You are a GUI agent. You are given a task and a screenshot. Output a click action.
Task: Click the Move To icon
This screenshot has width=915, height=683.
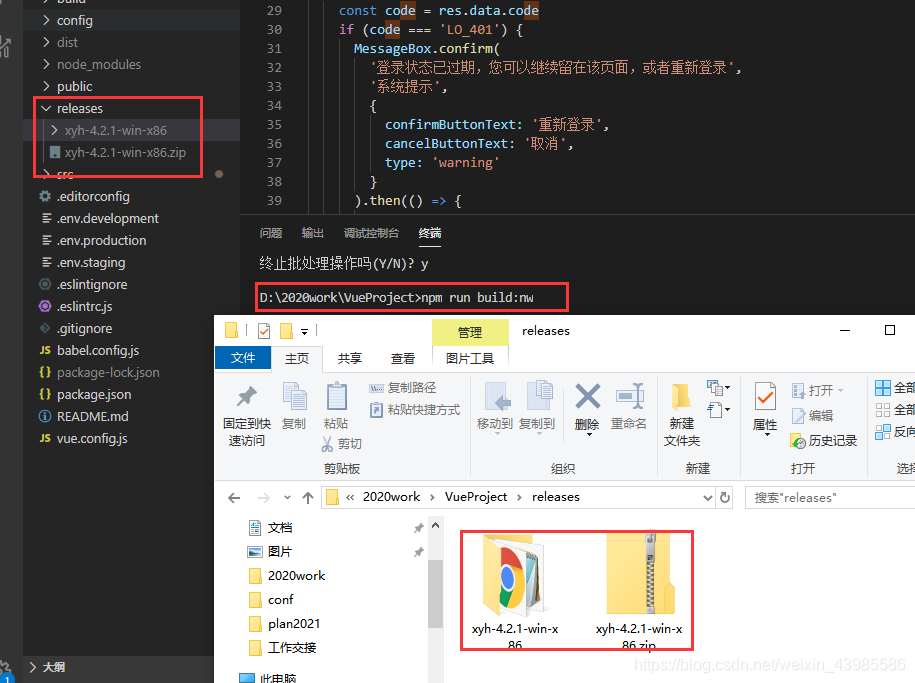[497, 396]
